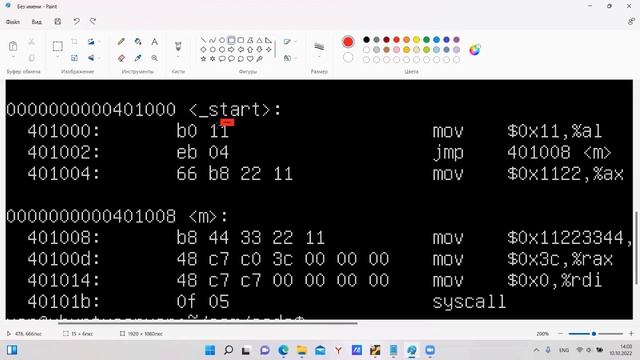
Task: Click the Copy icon
Action: pos(31,58)
